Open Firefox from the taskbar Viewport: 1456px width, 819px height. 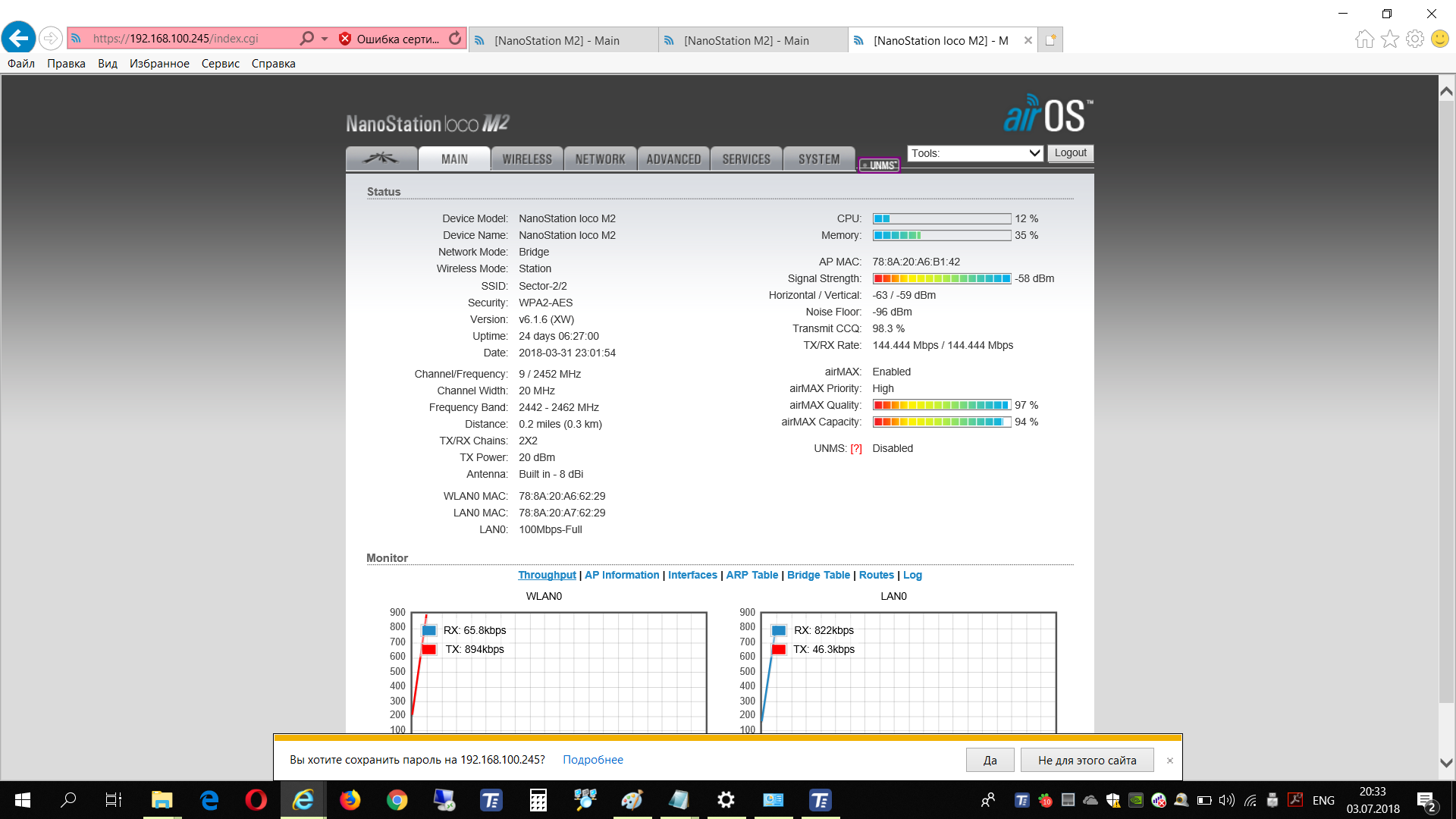point(350,800)
